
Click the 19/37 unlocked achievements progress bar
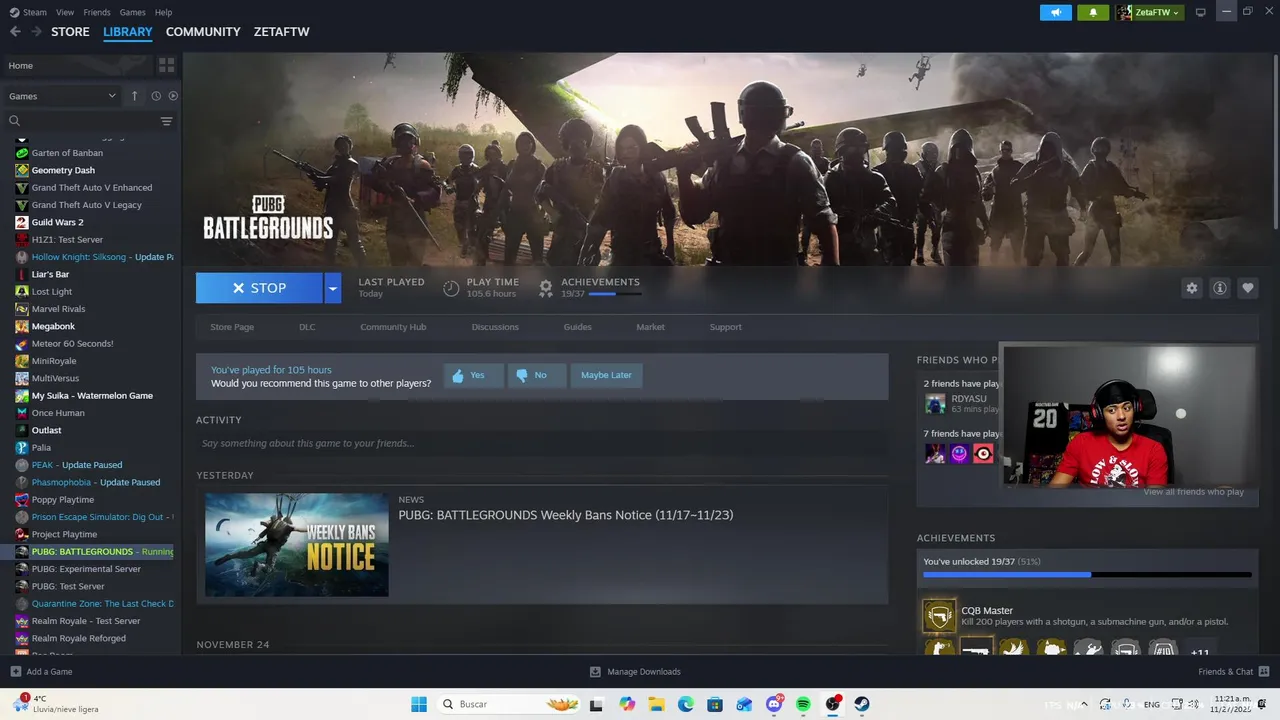[1087, 575]
